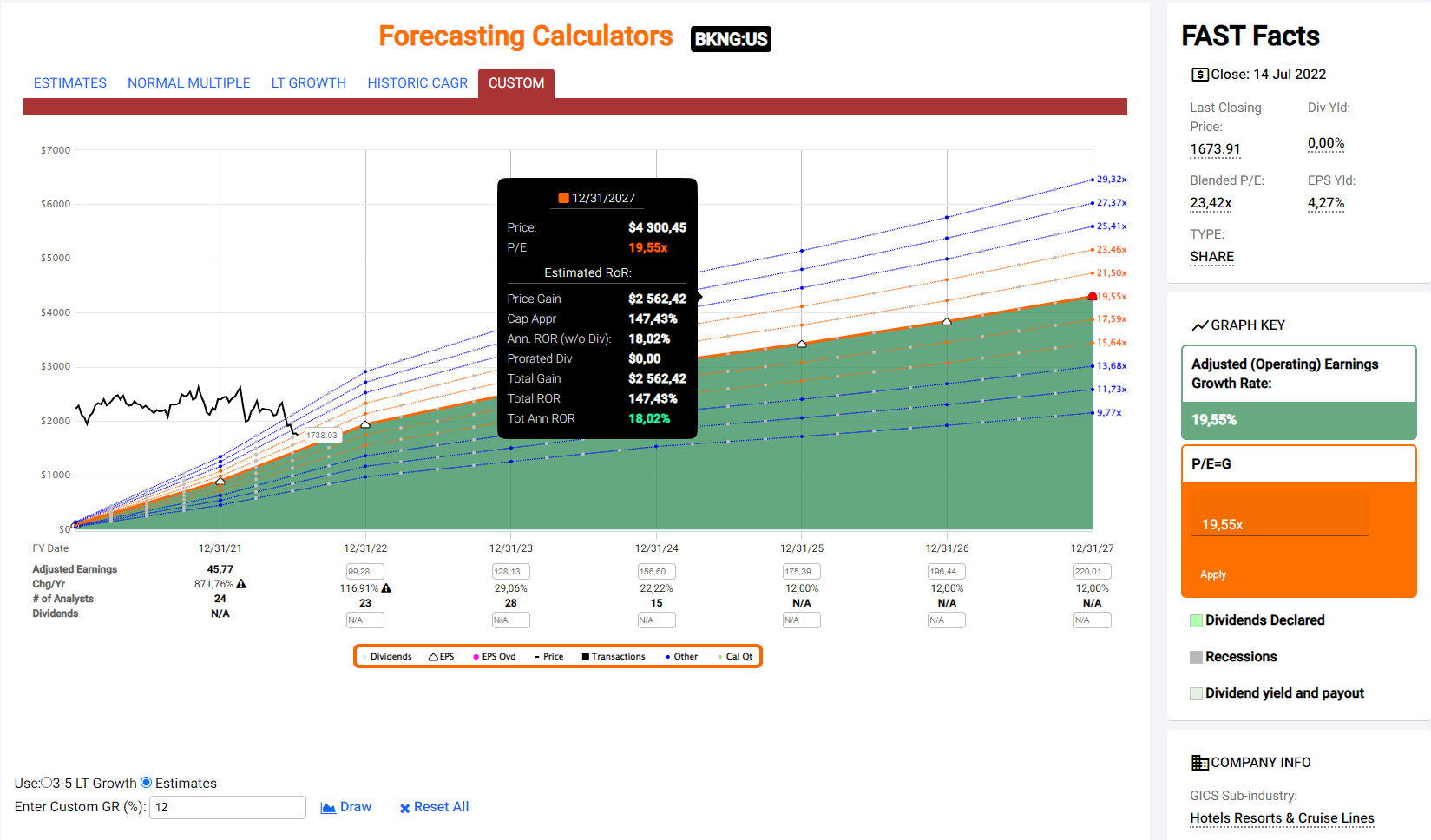Click the Enter Custom GR input field
Image resolution: width=1431 pixels, height=840 pixels.
click(x=227, y=807)
